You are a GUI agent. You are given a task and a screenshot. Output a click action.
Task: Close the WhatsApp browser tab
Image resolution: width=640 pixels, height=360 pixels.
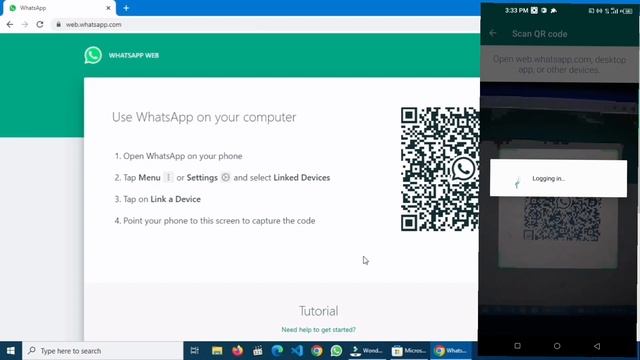point(109,8)
